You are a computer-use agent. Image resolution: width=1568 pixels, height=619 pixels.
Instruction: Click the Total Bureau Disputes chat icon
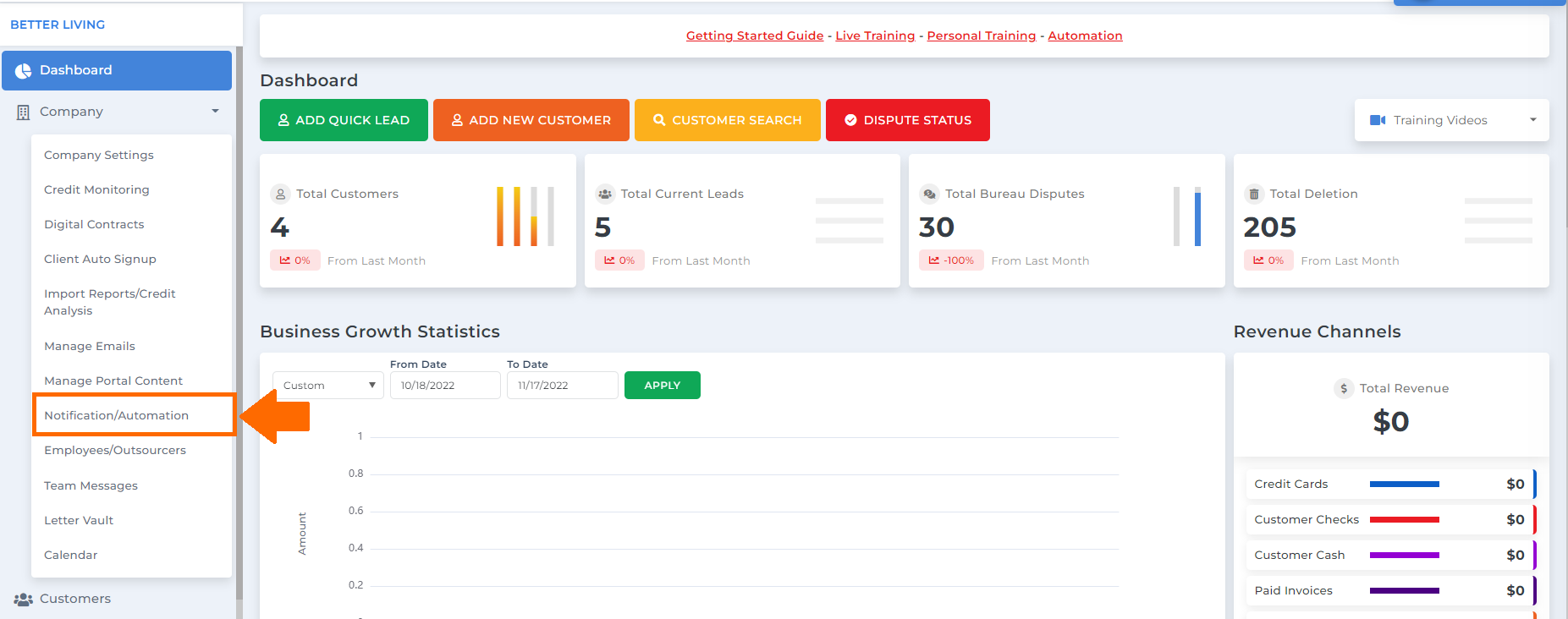click(929, 194)
